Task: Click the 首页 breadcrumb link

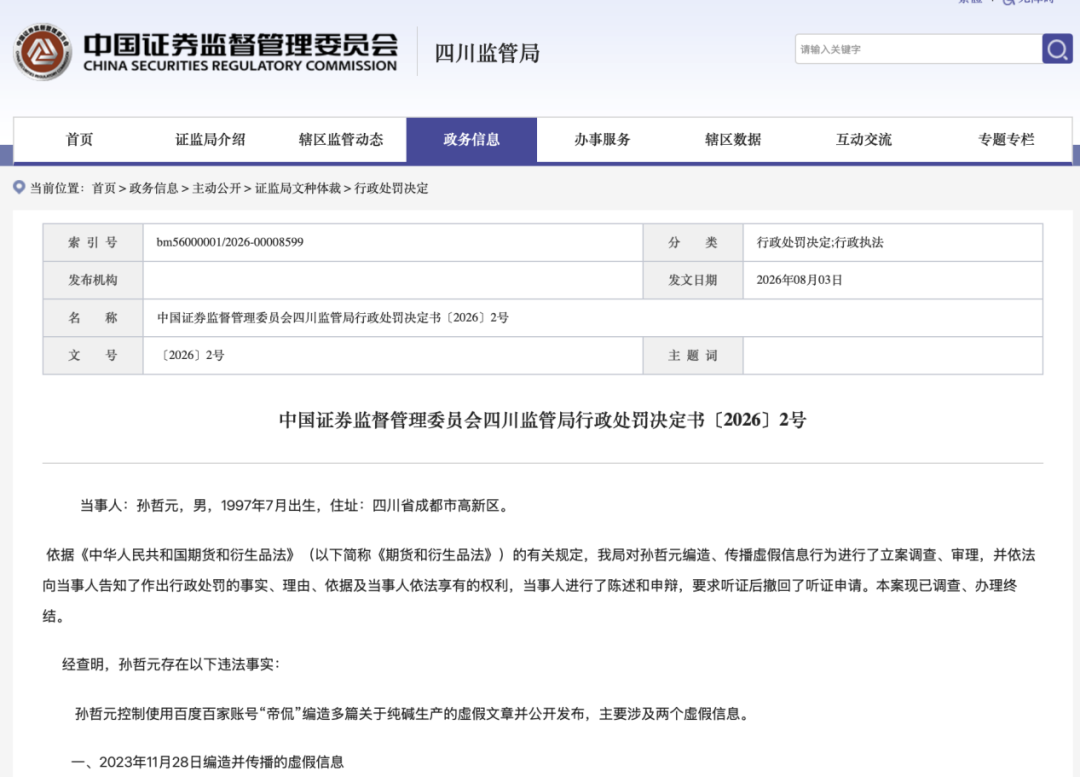Action: 104,188
